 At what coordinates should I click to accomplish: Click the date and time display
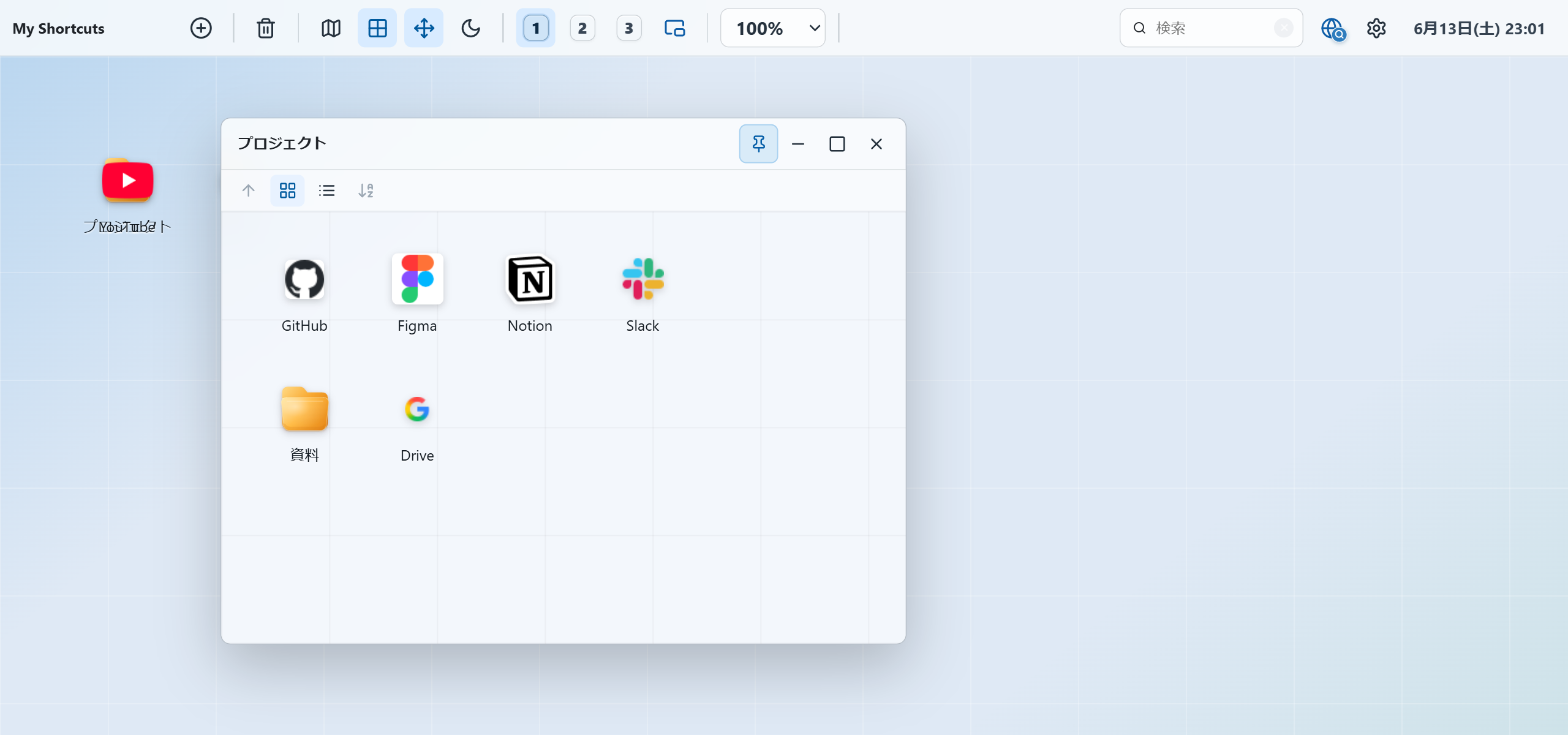[x=1479, y=29]
